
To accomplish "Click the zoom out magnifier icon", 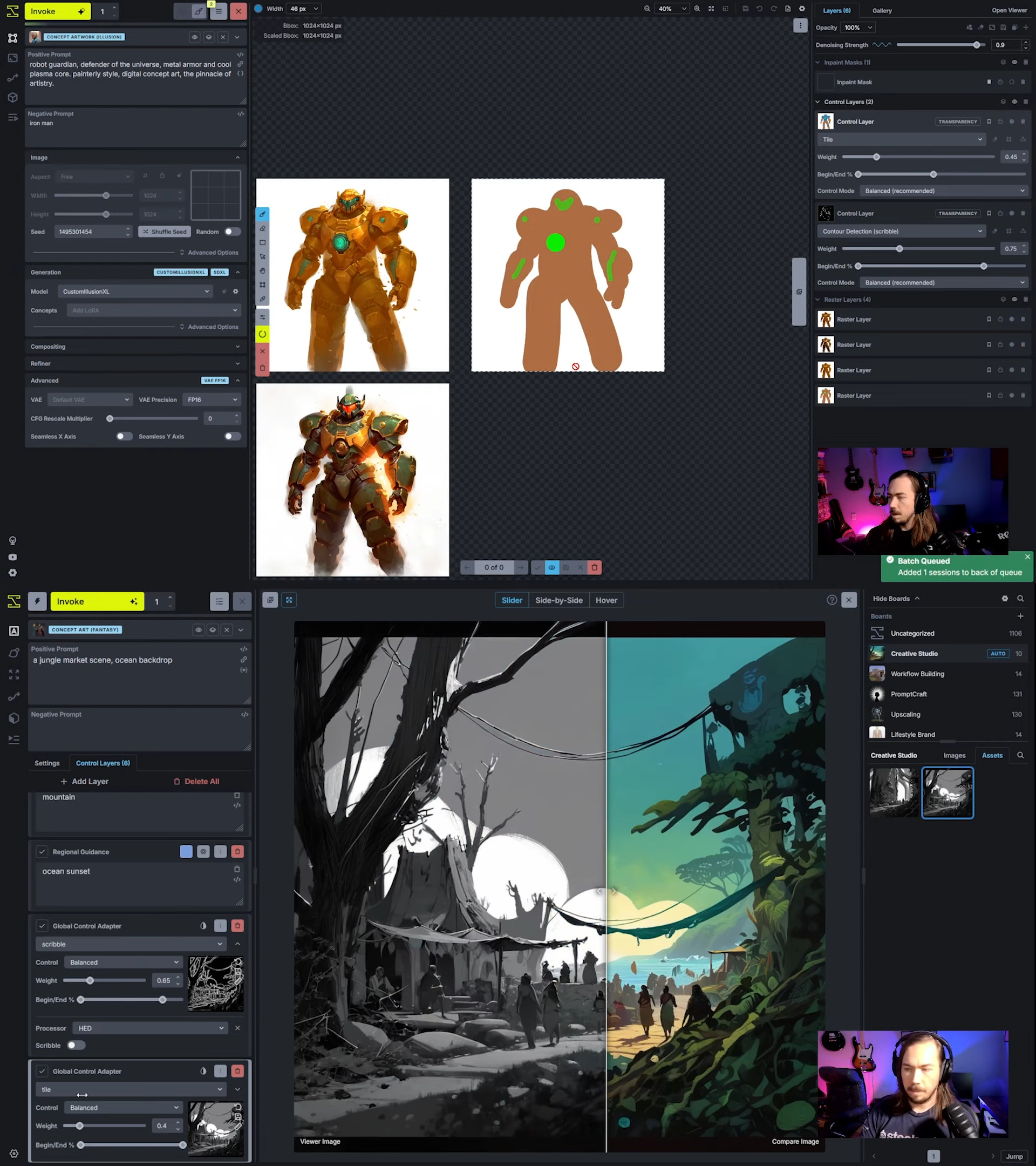I will coord(647,9).
